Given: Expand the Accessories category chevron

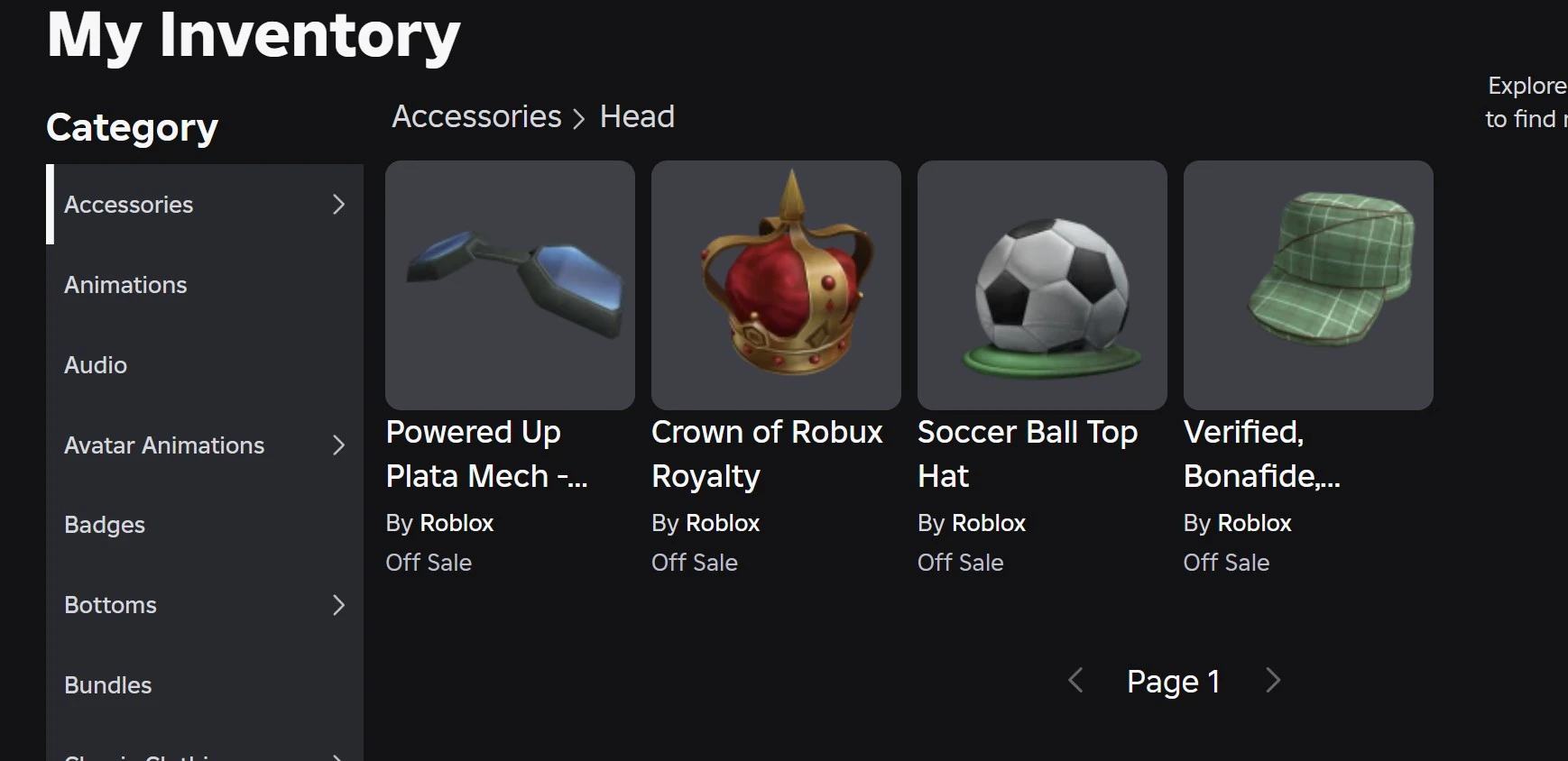Looking at the screenshot, I should point(338,205).
